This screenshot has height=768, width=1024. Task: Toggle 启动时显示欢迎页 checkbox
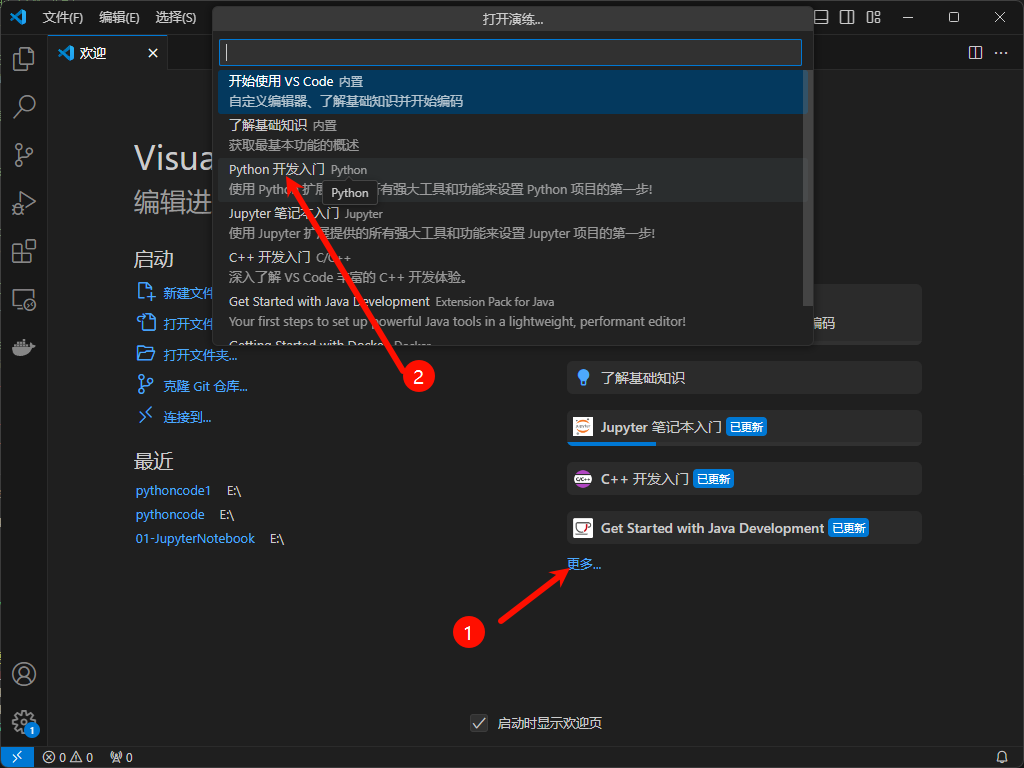point(479,723)
